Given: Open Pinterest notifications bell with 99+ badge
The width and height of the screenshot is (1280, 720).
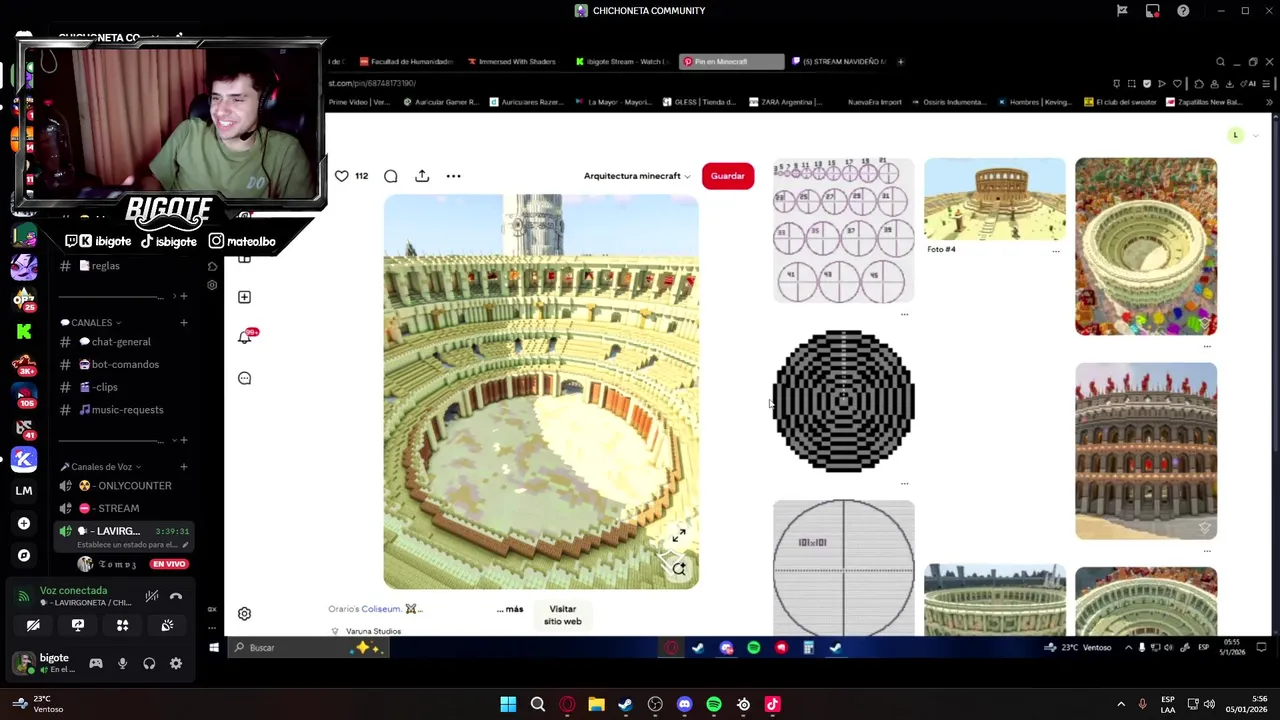Looking at the screenshot, I should click(x=244, y=337).
